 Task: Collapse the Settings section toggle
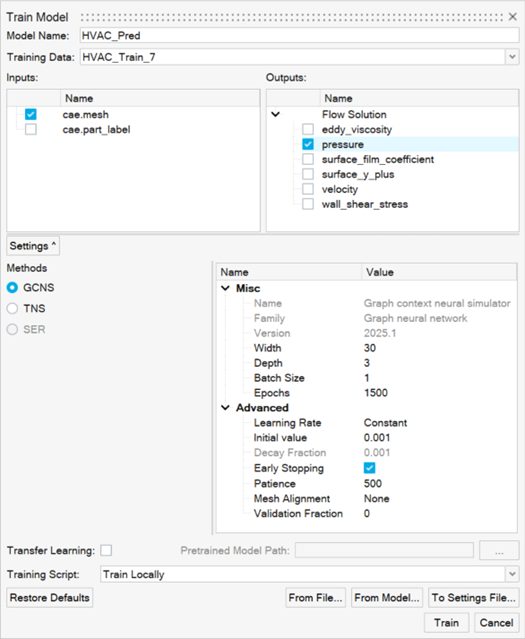click(33, 246)
